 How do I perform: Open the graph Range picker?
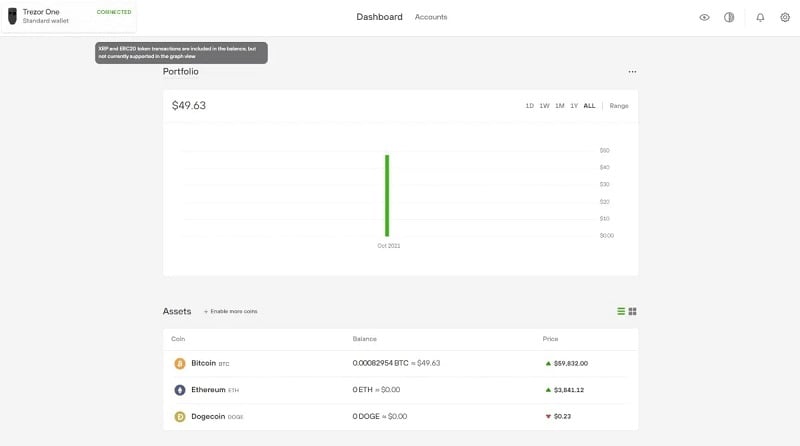619,106
